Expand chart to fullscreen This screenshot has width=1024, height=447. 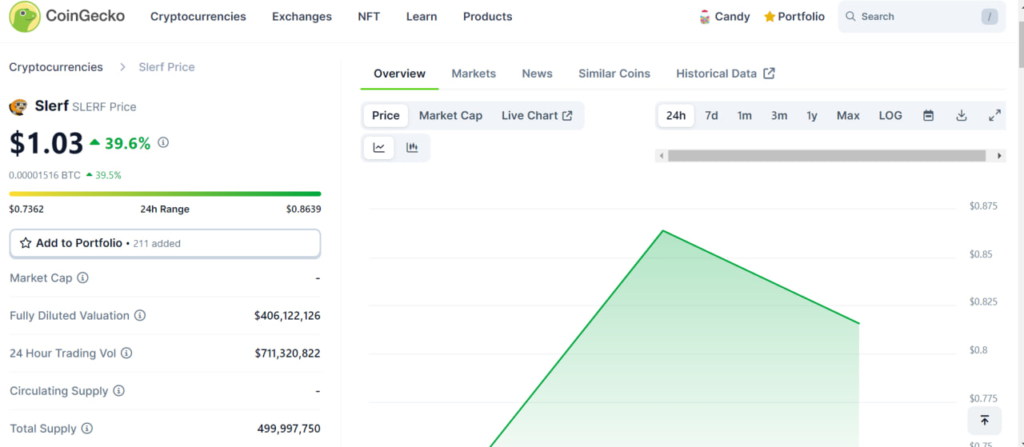[995, 116]
